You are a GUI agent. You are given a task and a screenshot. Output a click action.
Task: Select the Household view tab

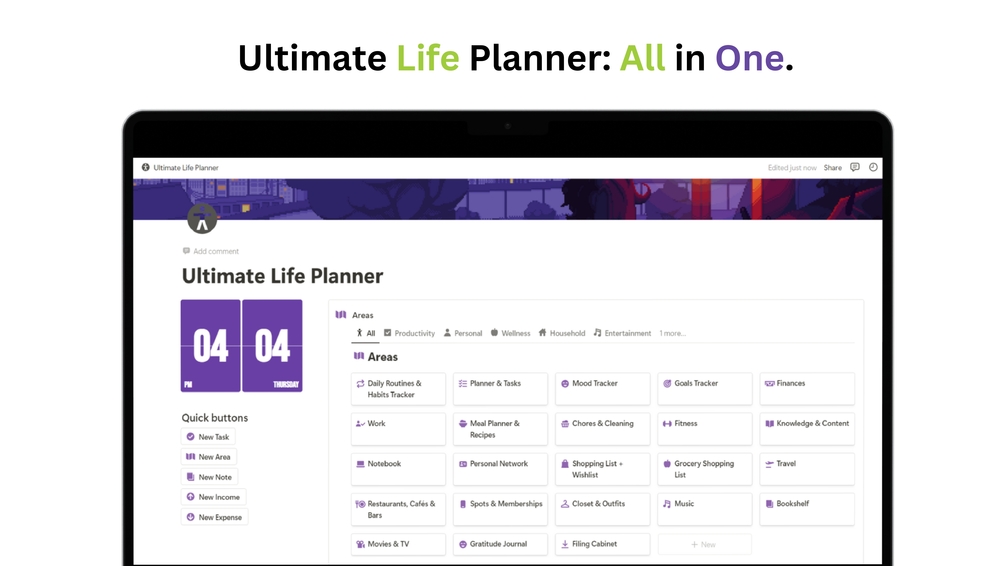tap(561, 333)
